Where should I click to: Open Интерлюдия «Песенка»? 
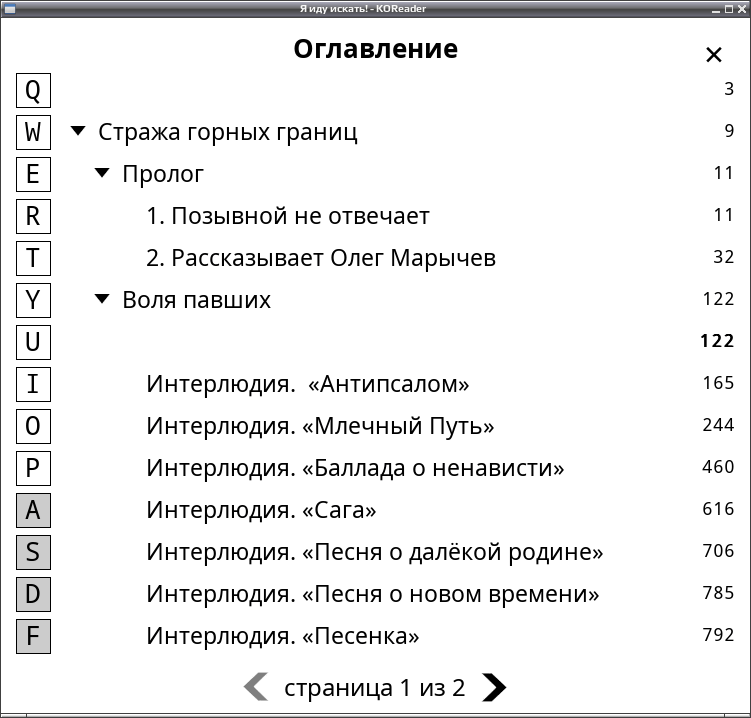click(283, 637)
